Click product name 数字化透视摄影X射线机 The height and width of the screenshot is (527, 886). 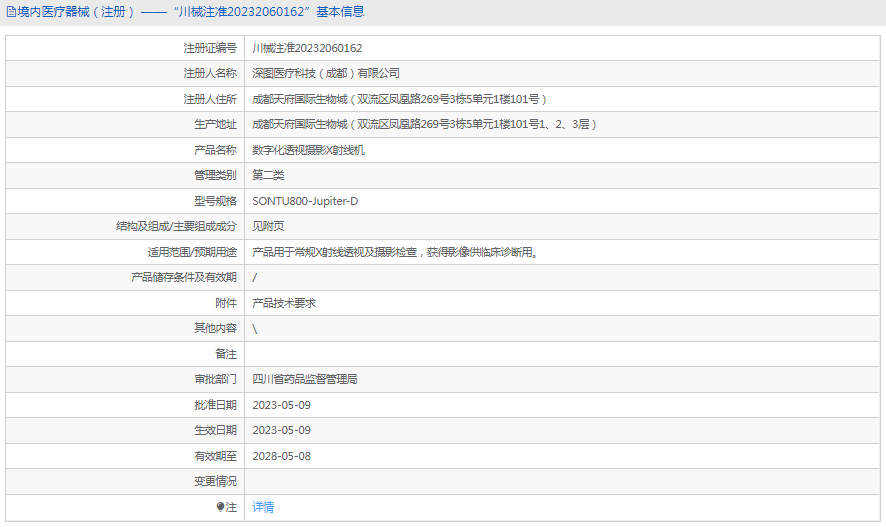coord(308,150)
